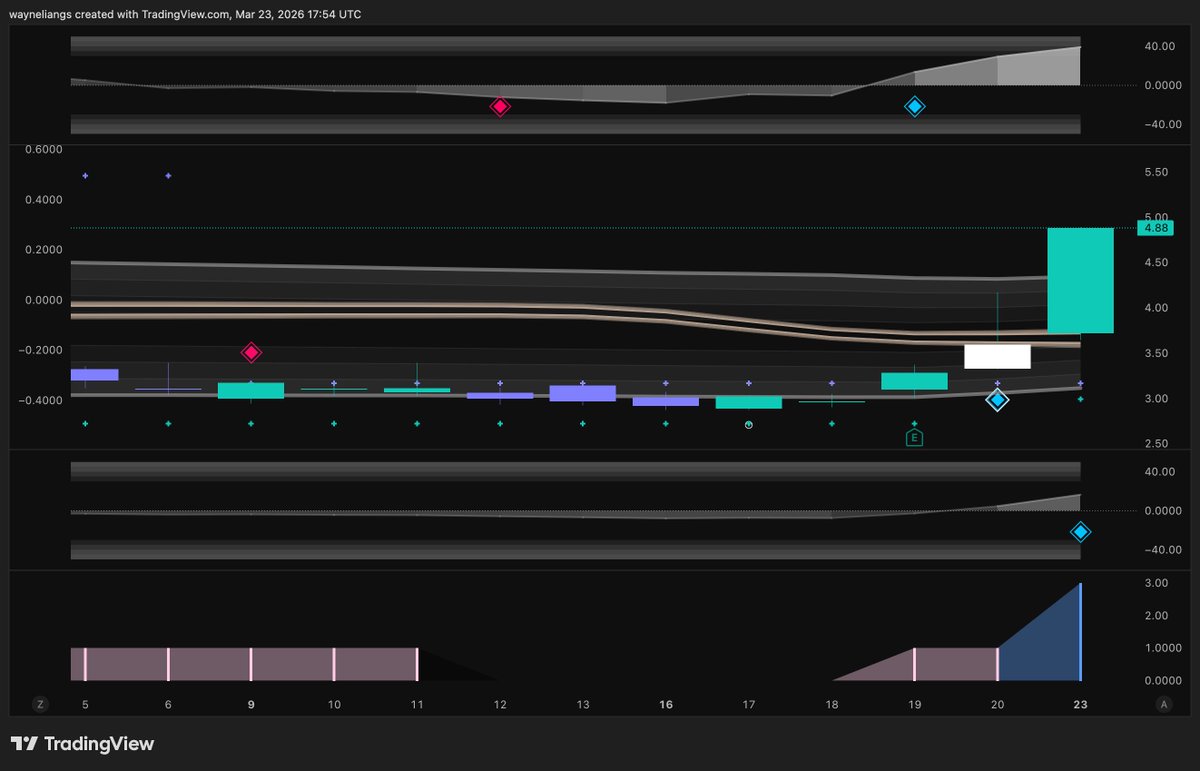The image size is (1200, 771).
Task: Click the TradingView logo
Action: [x=82, y=744]
